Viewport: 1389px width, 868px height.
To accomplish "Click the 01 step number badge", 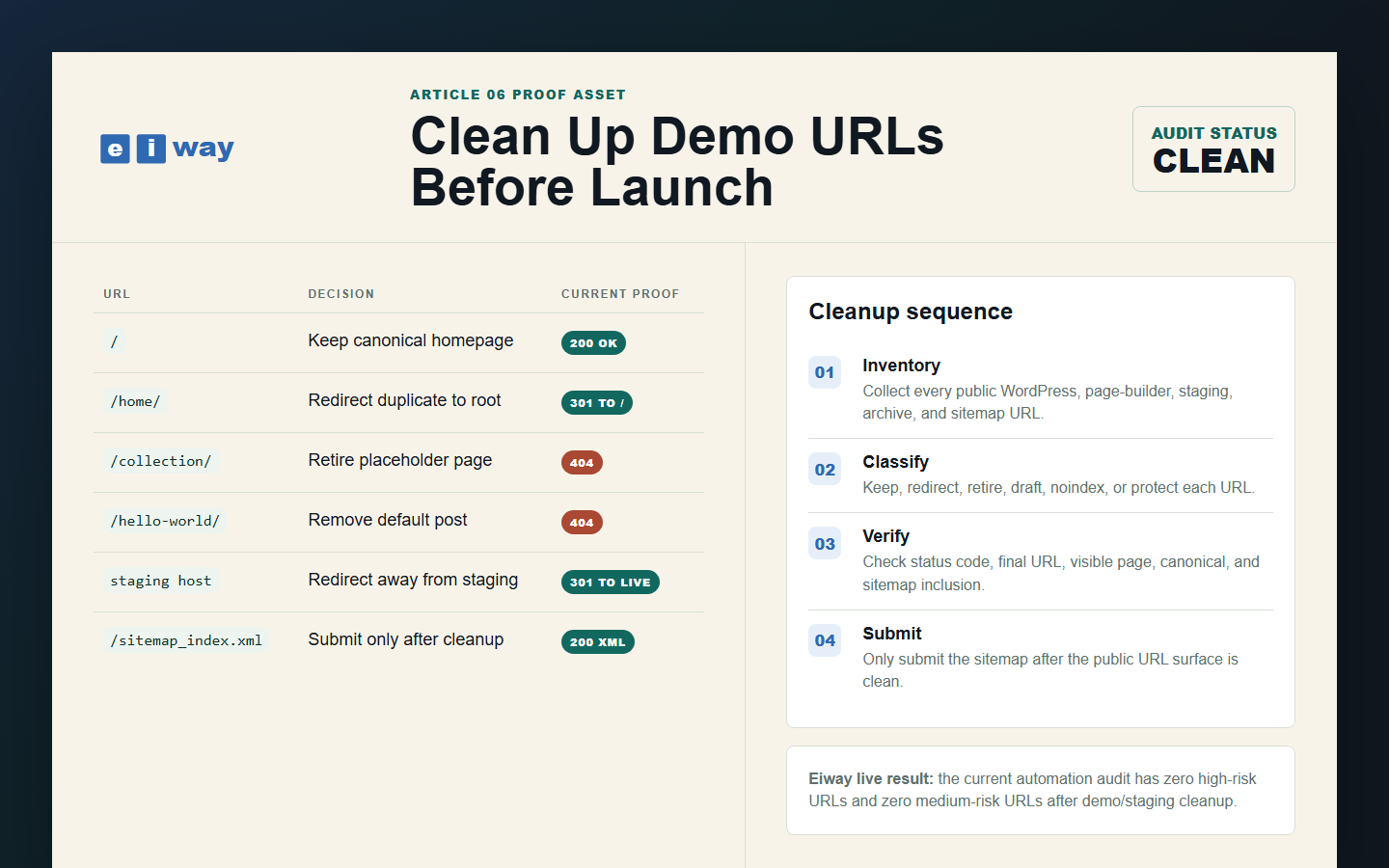I will click(825, 372).
